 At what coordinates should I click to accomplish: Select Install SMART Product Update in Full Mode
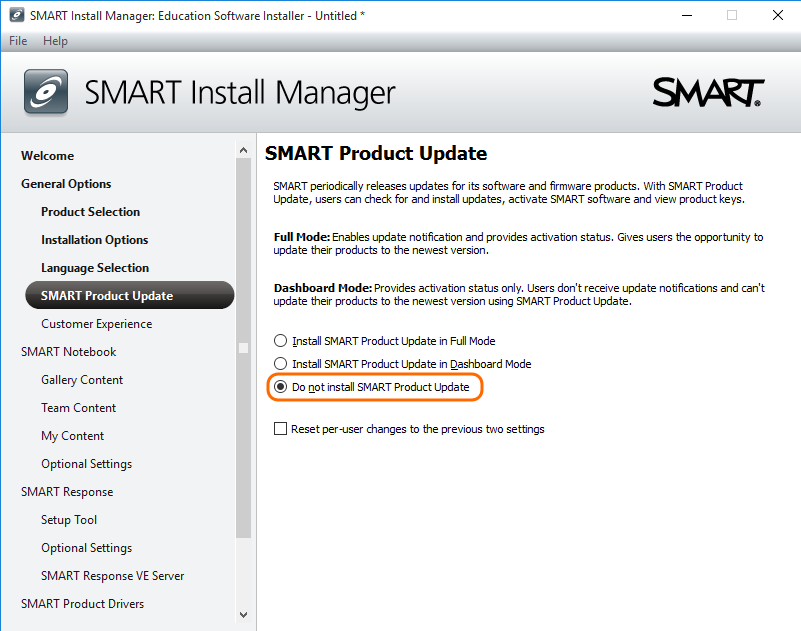click(x=281, y=341)
